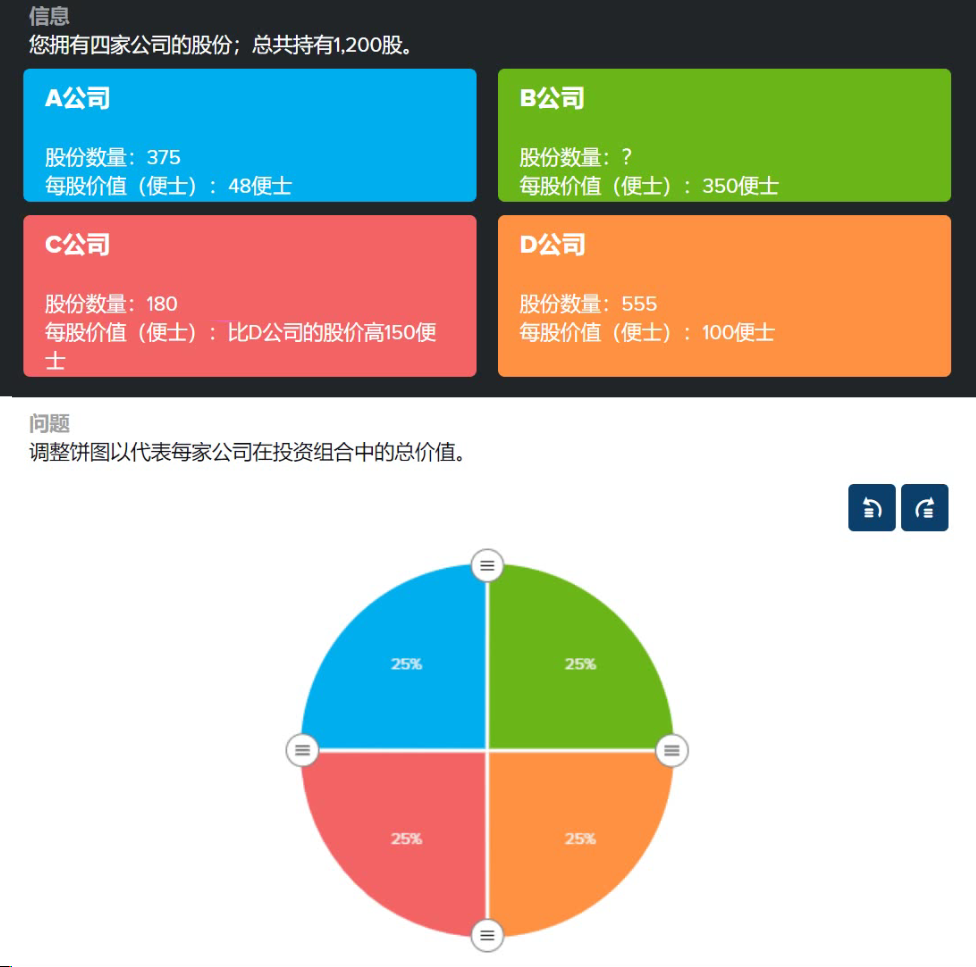Image resolution: width=976 pixels, height=967 pixels.
Task: Click the 25% label in the green slice
Action: click(580, 662)
